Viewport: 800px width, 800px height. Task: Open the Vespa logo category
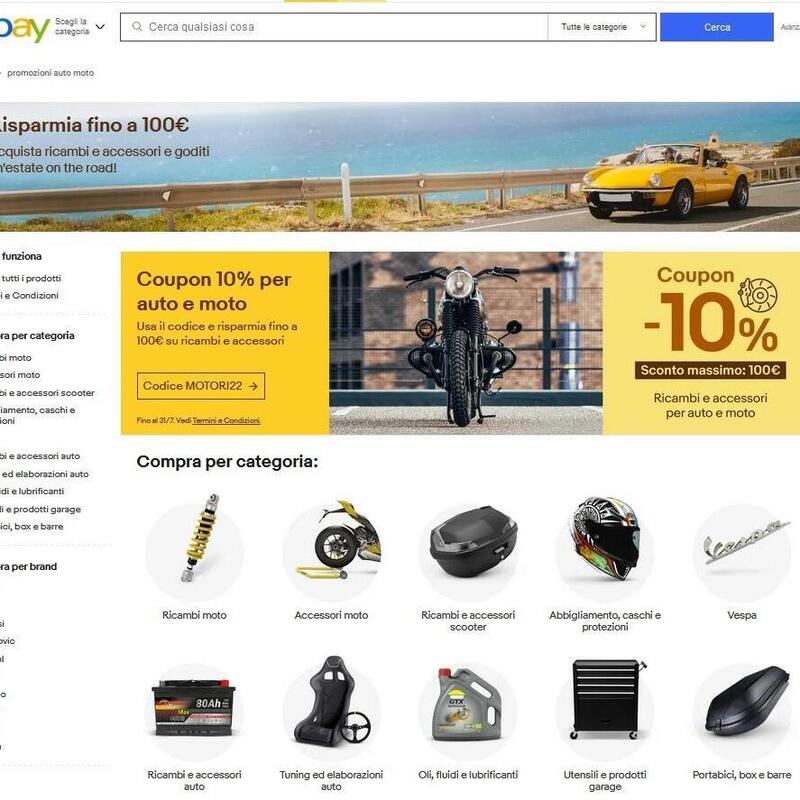[742, 553]
